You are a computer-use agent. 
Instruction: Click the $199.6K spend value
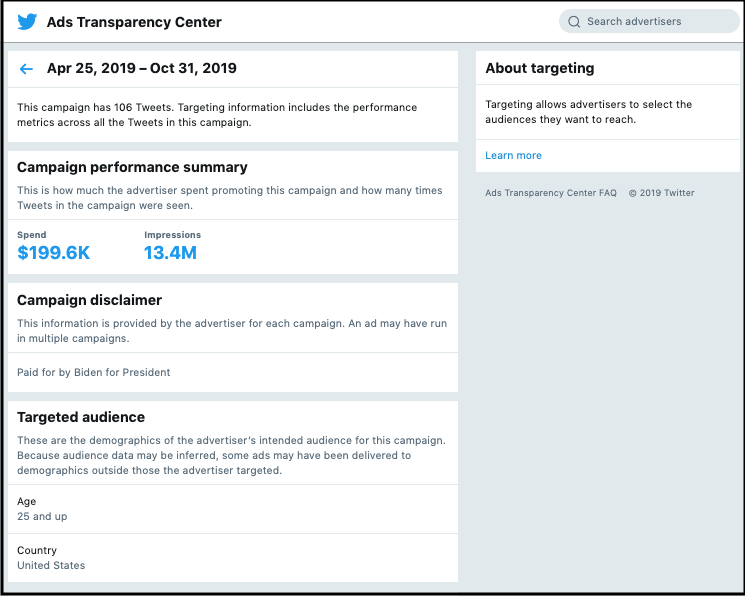53,253
